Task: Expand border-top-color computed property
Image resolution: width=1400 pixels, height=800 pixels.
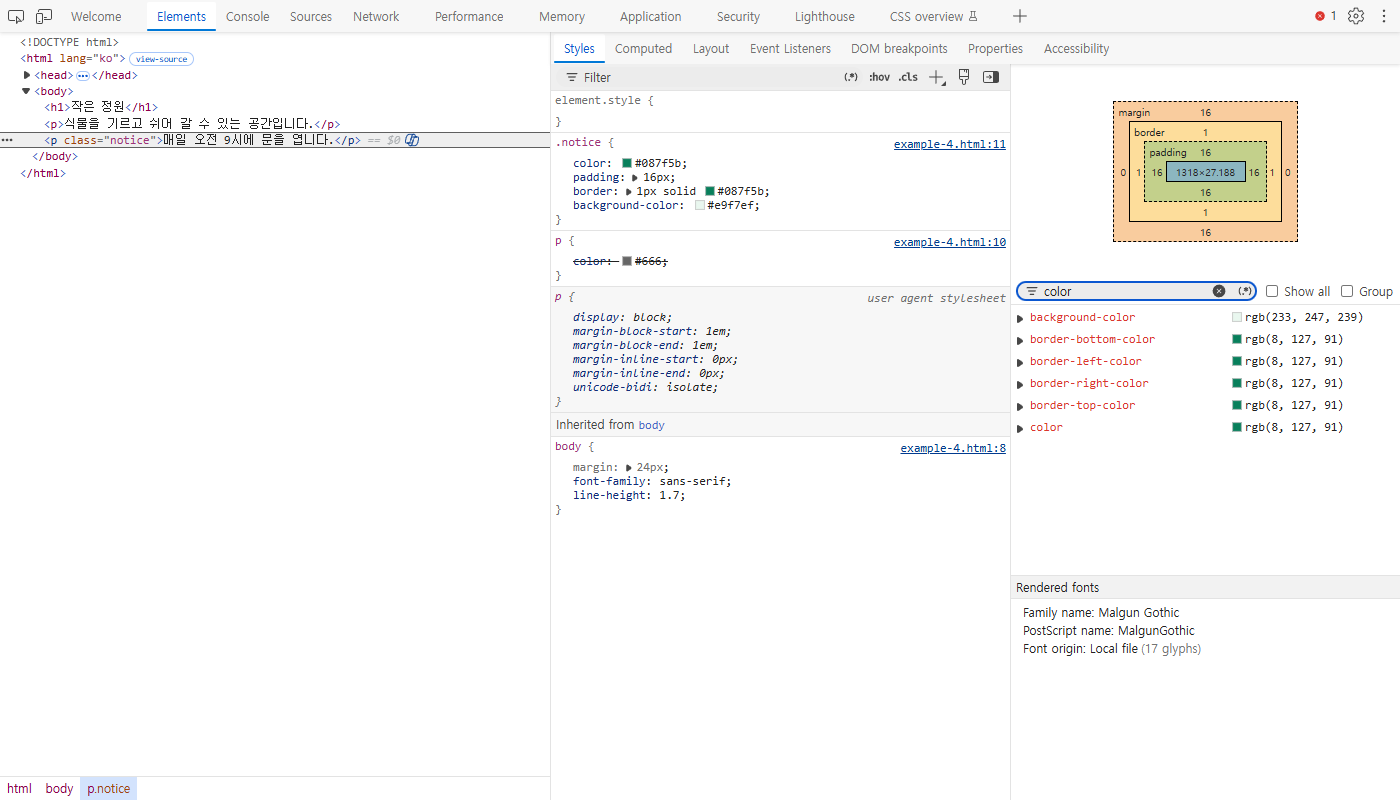Action: click(1020, 406)
